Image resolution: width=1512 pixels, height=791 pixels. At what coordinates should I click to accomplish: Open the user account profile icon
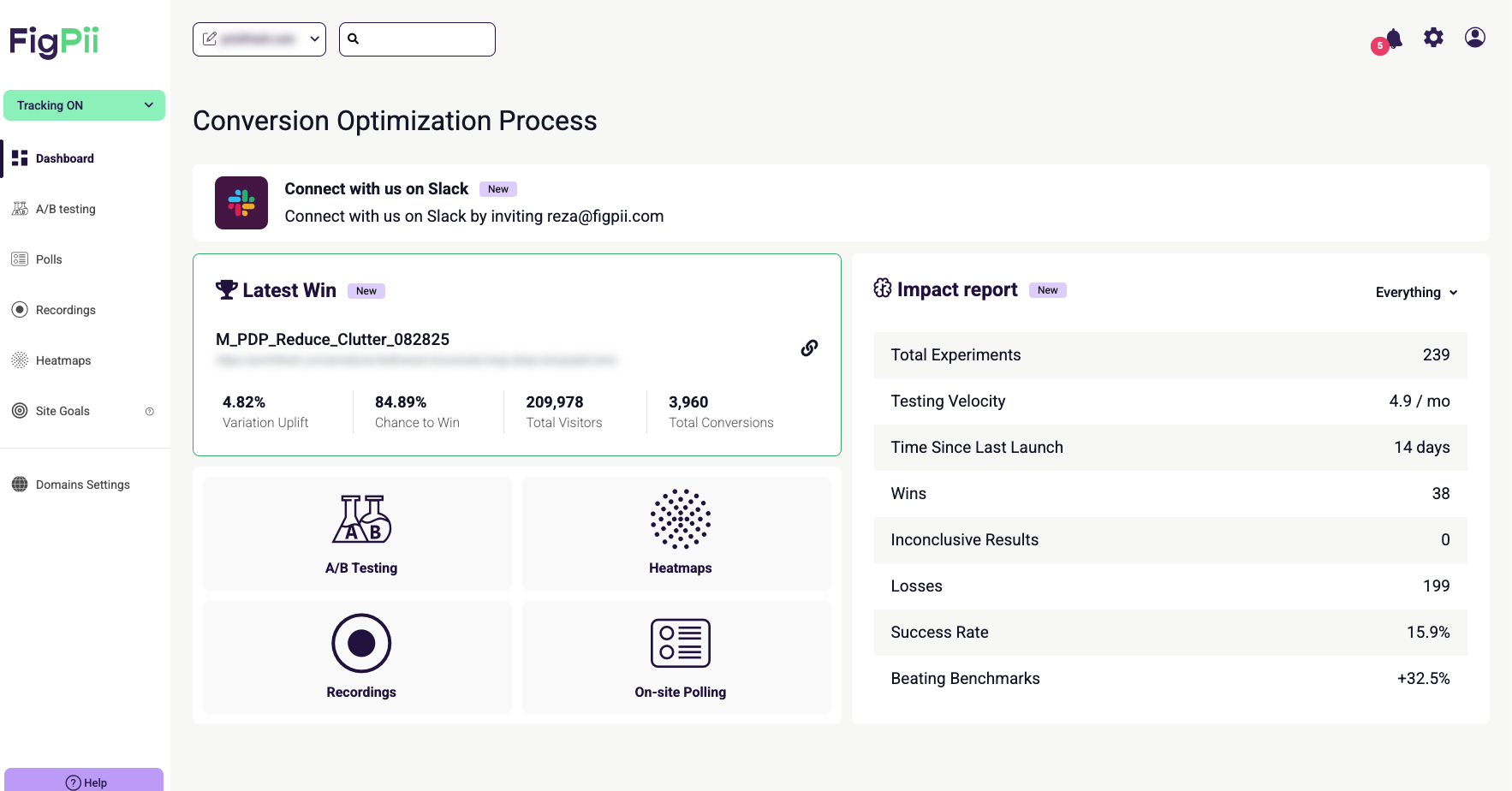[1474, 38]
